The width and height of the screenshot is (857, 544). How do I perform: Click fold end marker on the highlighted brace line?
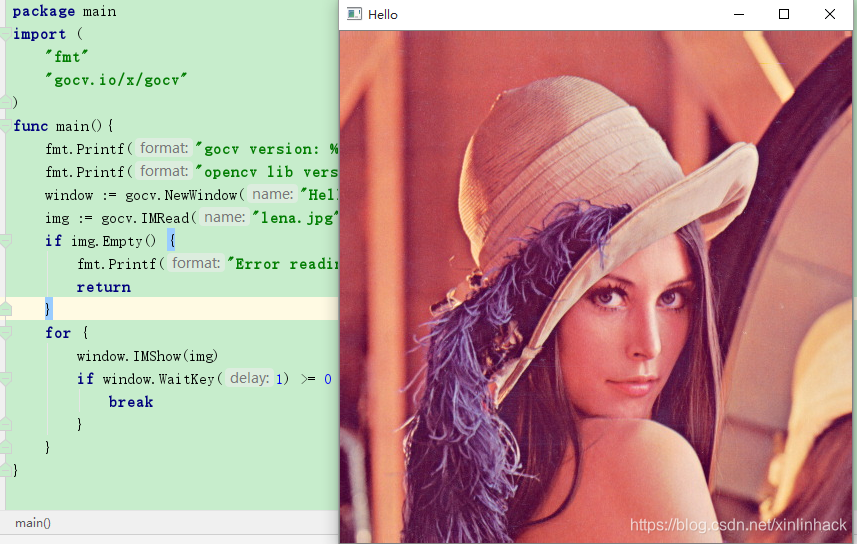pyautogui.click(x=5, y=309)
